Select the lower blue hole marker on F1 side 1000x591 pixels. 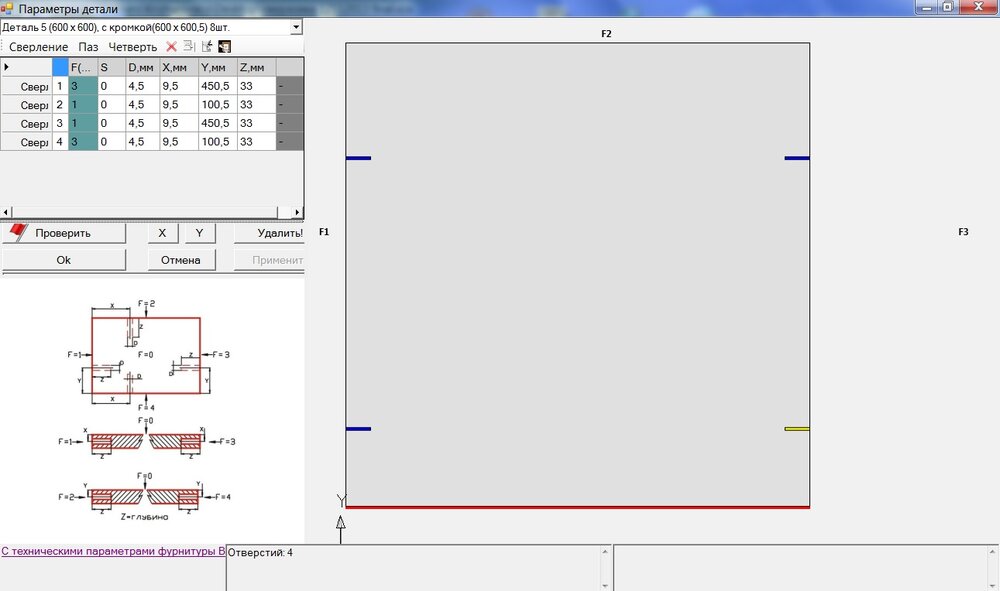[358, 429]
